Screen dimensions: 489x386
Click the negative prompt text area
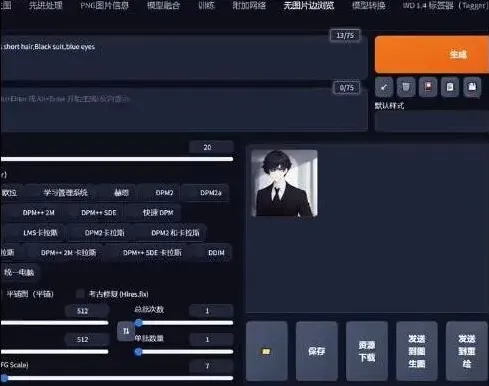(x=183, y=109)
